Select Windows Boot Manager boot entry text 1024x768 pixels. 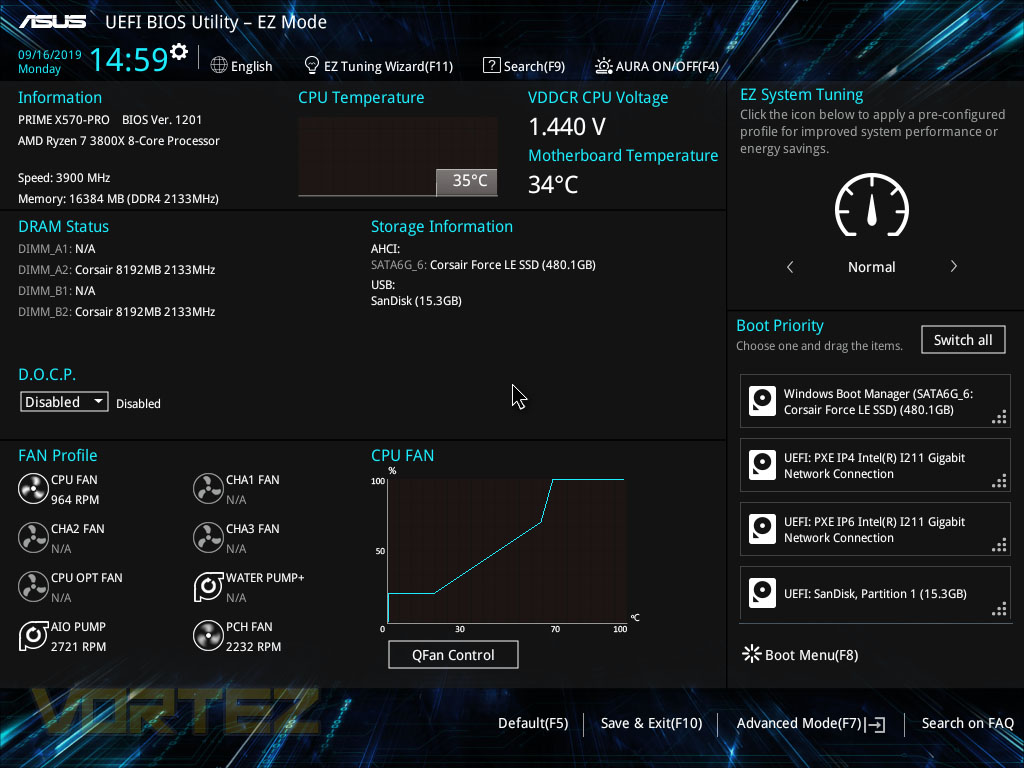point(878,402)
